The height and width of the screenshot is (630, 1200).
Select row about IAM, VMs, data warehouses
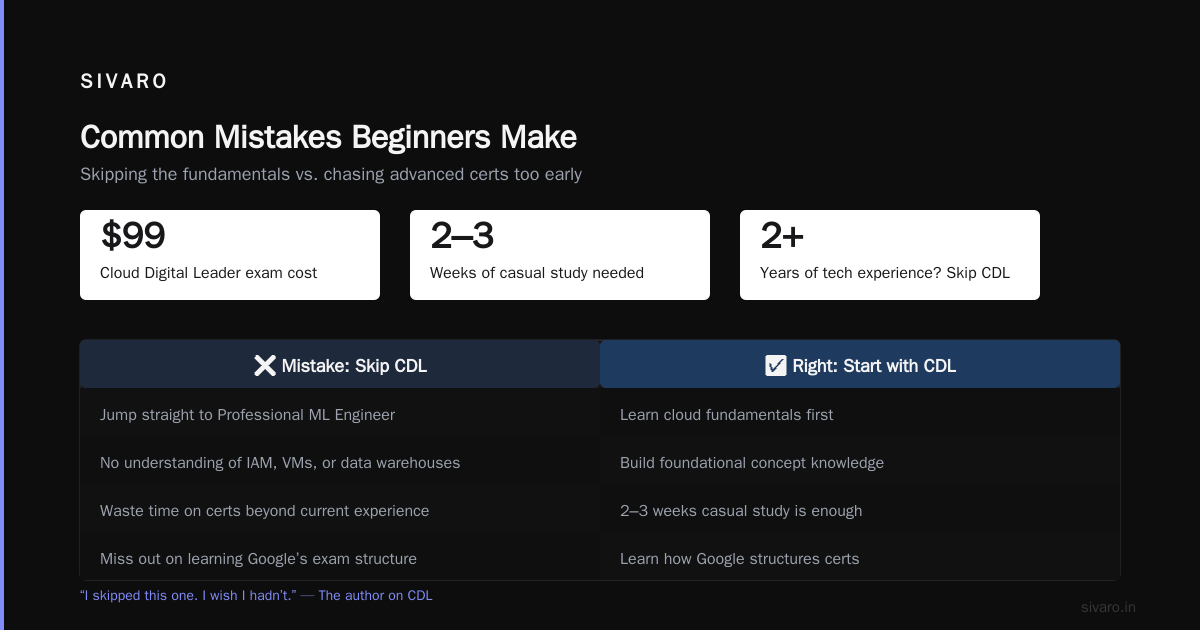pos(340,462)
